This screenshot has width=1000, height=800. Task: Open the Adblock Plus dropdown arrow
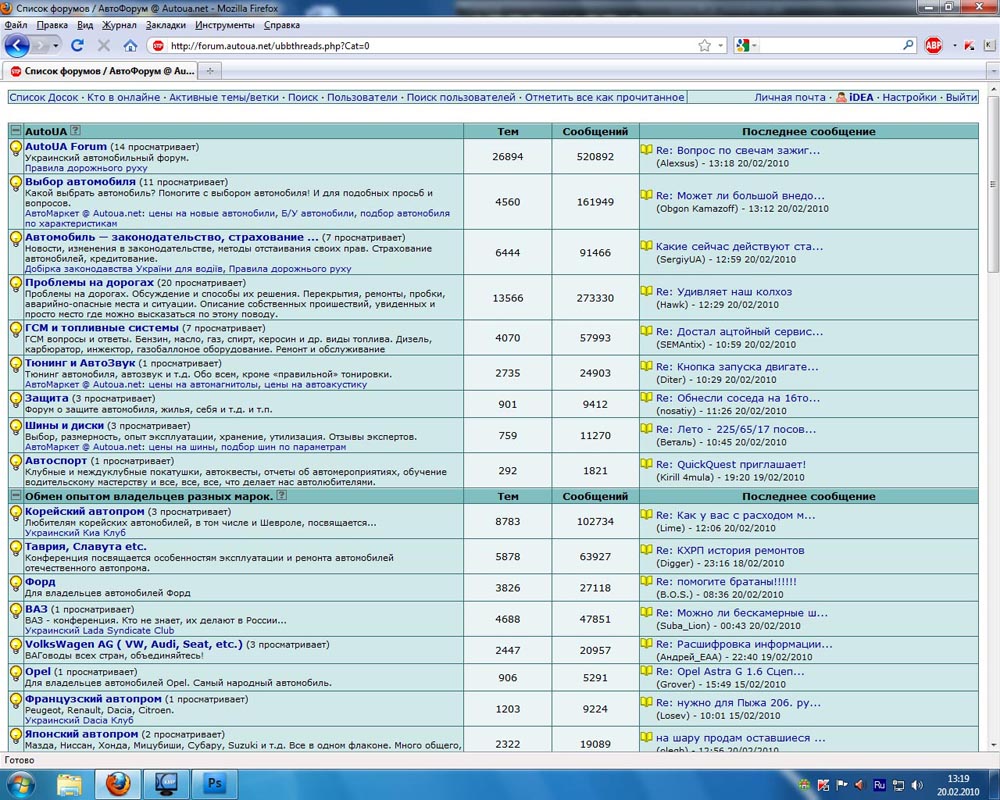point(955,45)
